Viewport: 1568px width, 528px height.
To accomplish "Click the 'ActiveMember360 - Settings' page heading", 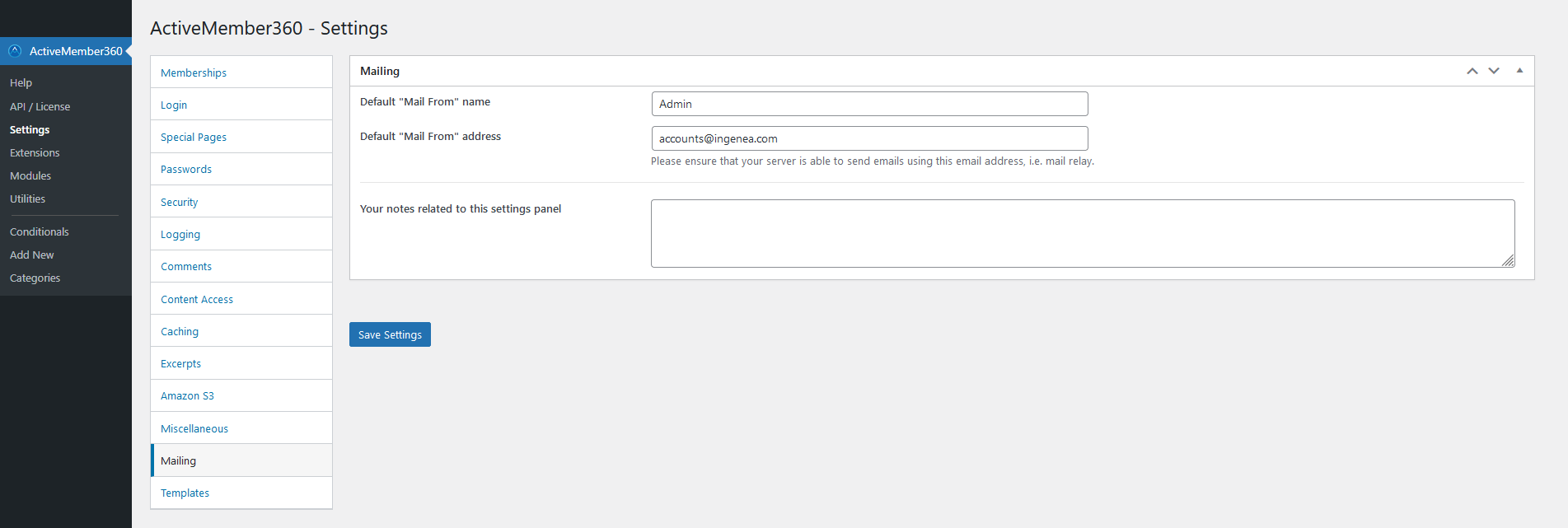I will tap(269, 28).
